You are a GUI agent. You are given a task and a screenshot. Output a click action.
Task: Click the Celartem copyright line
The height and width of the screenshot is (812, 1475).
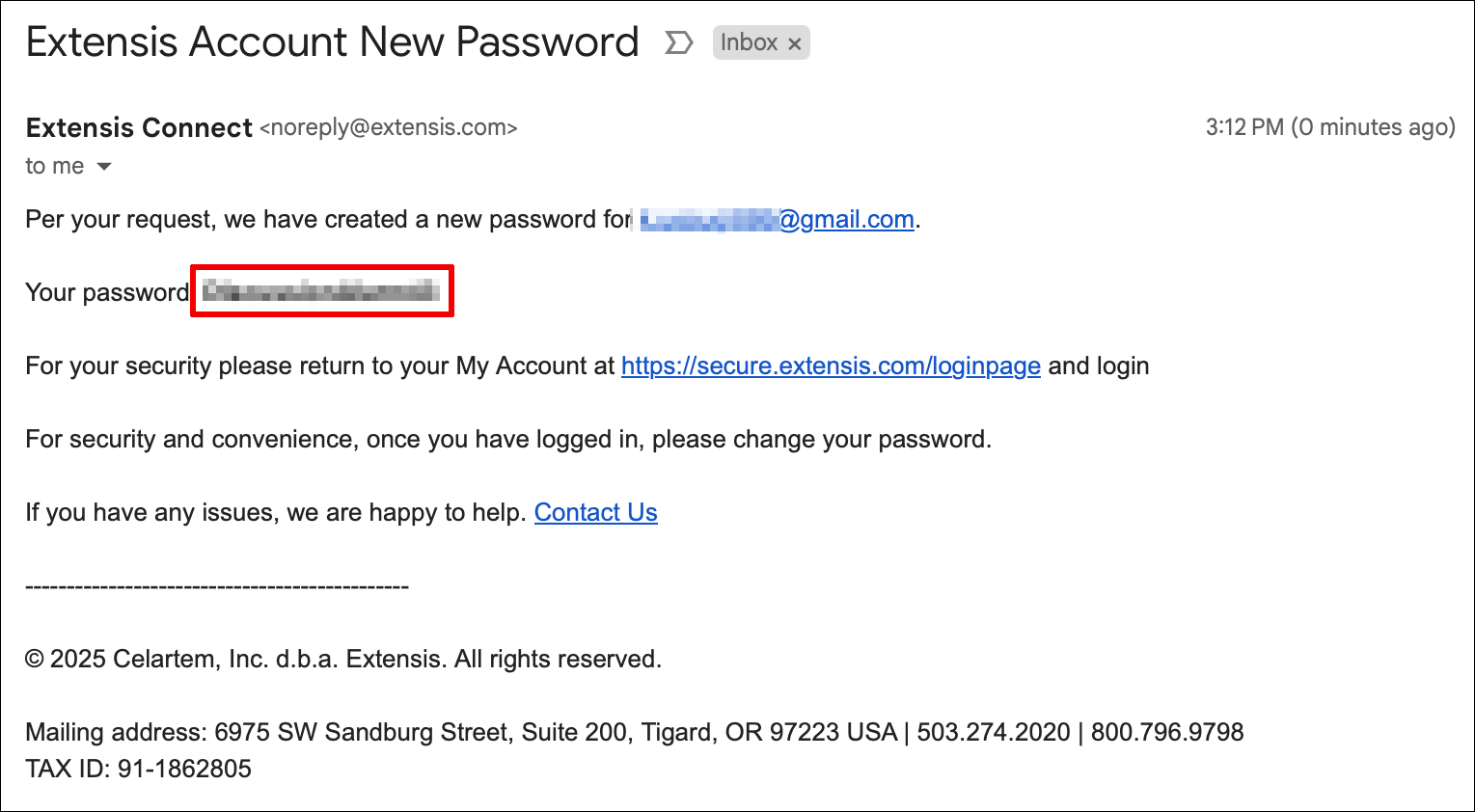tap(343, 660)
